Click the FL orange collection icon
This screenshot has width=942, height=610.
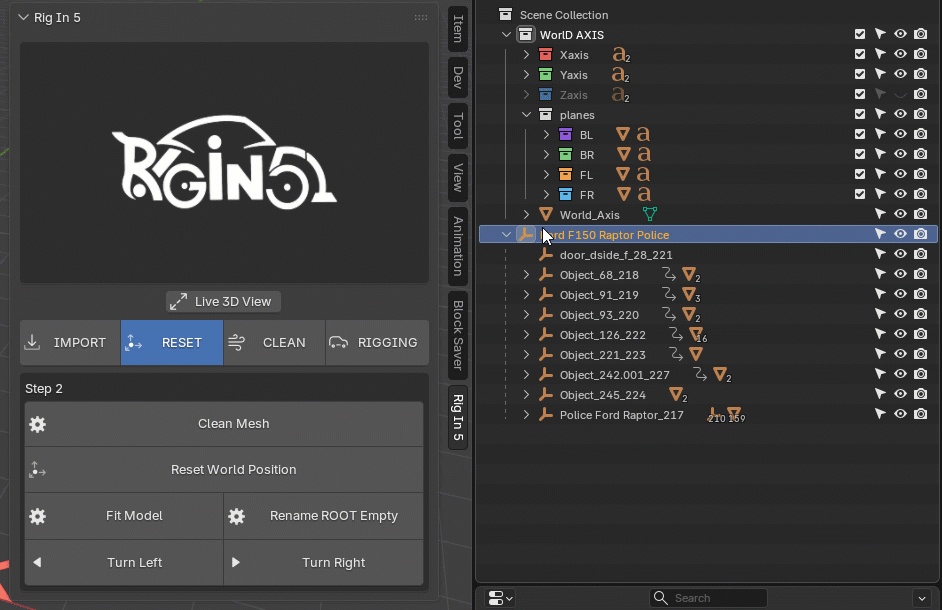pyautogui.click(x=565, y=174)
